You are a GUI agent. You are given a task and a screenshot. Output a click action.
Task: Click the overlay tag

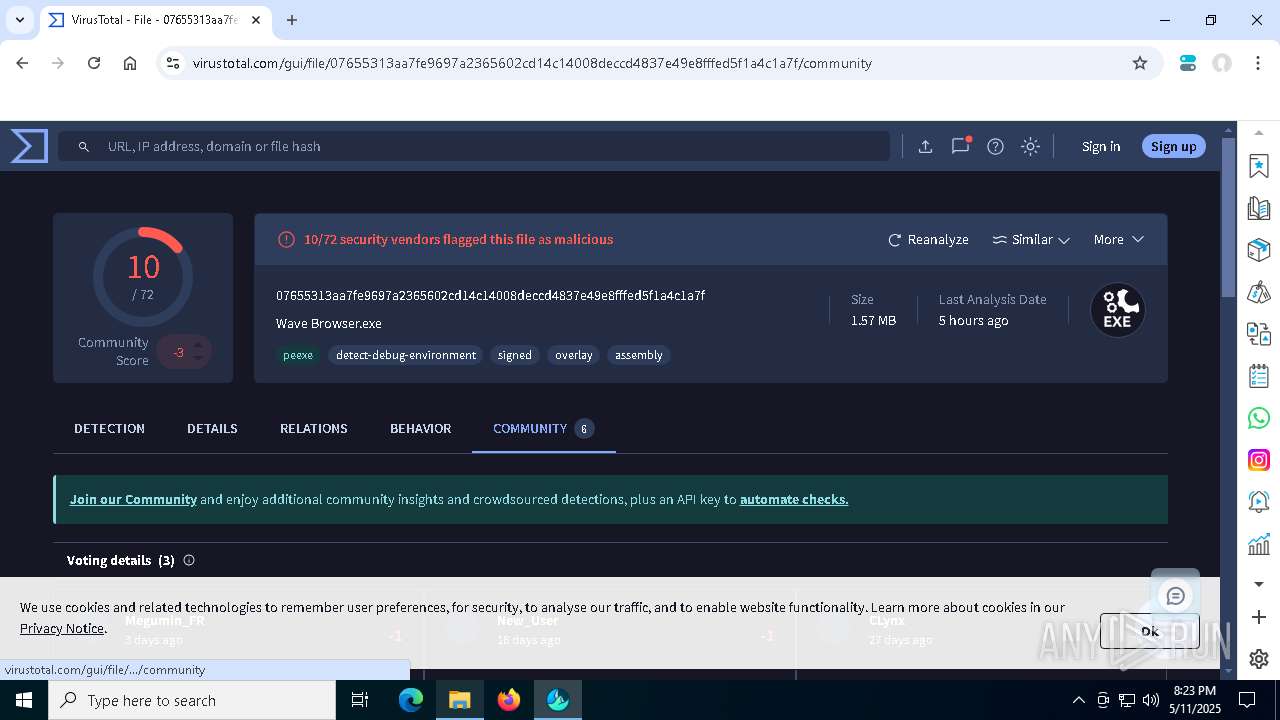tap(574, 355)
